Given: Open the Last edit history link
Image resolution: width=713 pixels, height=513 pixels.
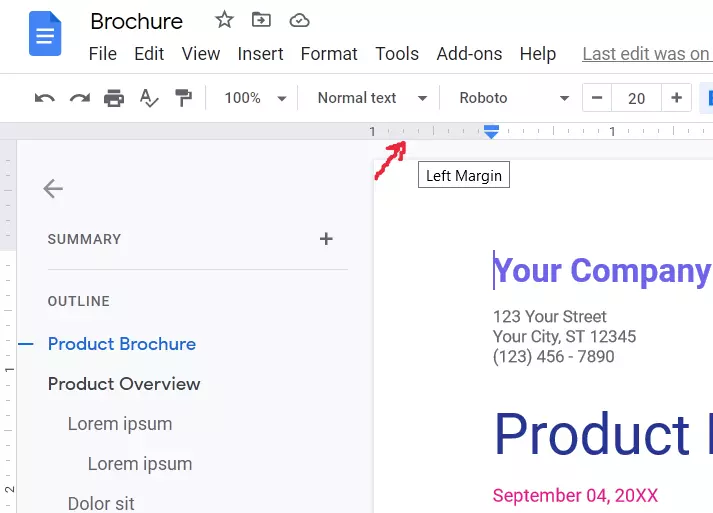Looking at the screenshot, I should click(647, 54).
